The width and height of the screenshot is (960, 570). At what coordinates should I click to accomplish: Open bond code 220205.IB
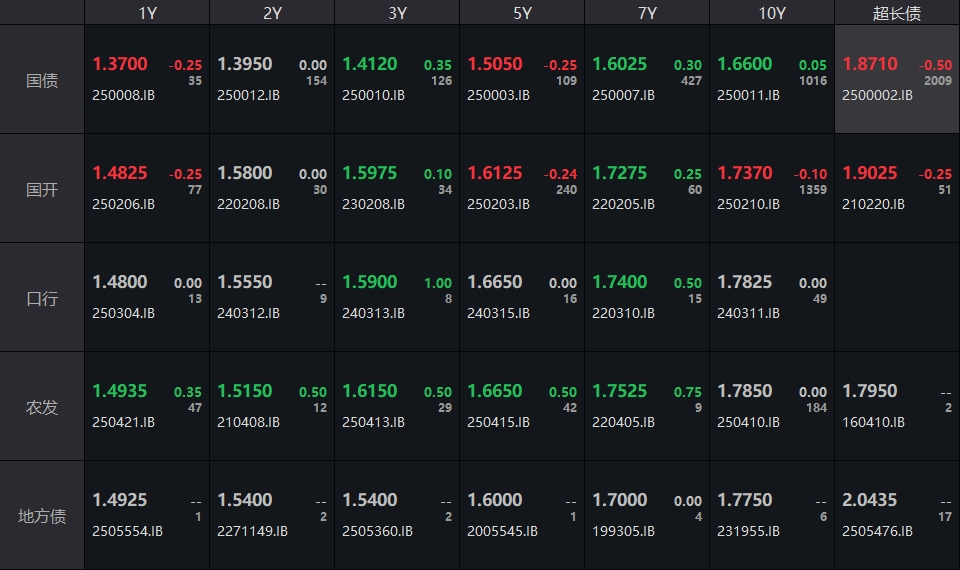[x=623, y=204]
